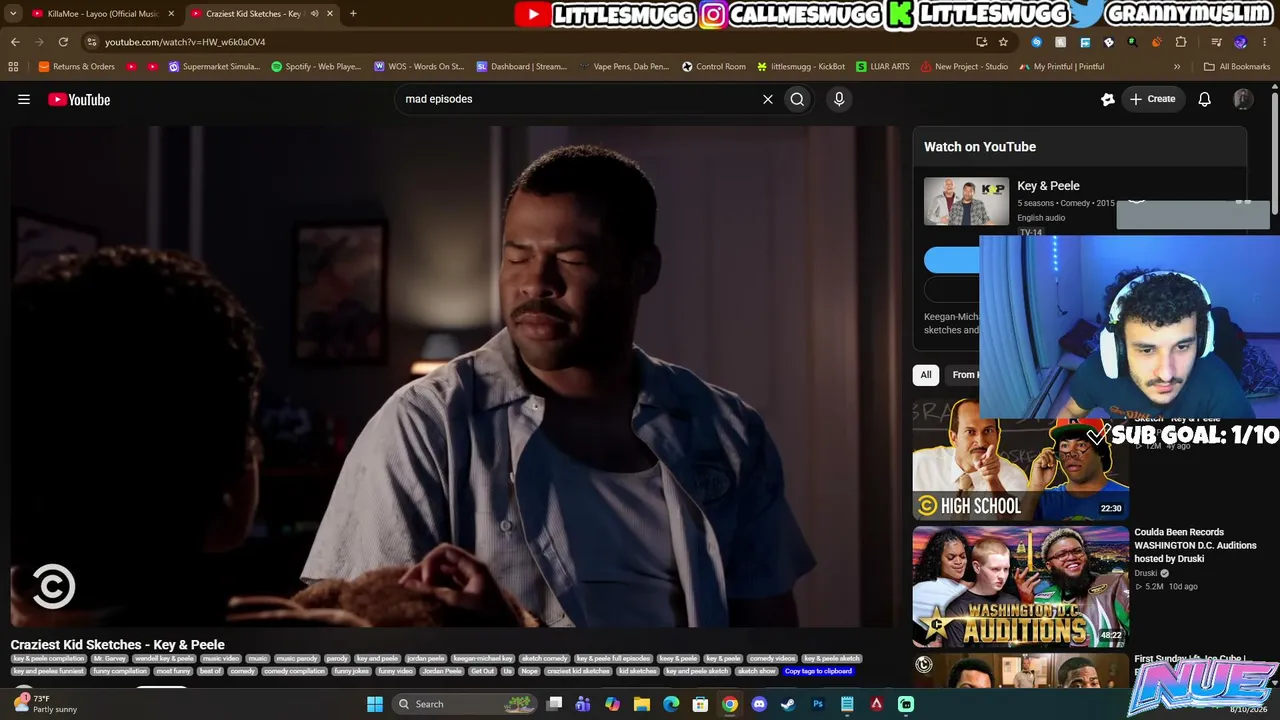The width and height of the screenshot is (1280, 720).
Task: Open the New Project - Studio bookmark
Action: (x=964, y=67)
